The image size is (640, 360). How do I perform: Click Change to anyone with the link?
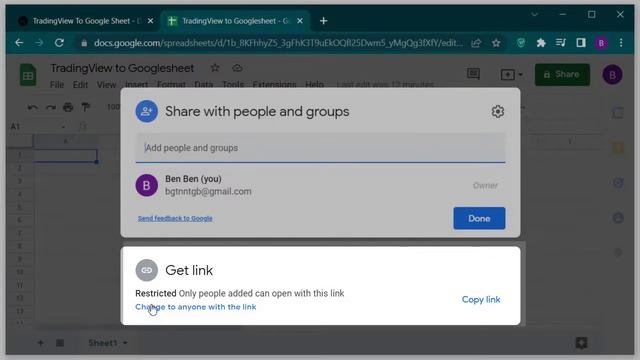[x=196, y=307]
